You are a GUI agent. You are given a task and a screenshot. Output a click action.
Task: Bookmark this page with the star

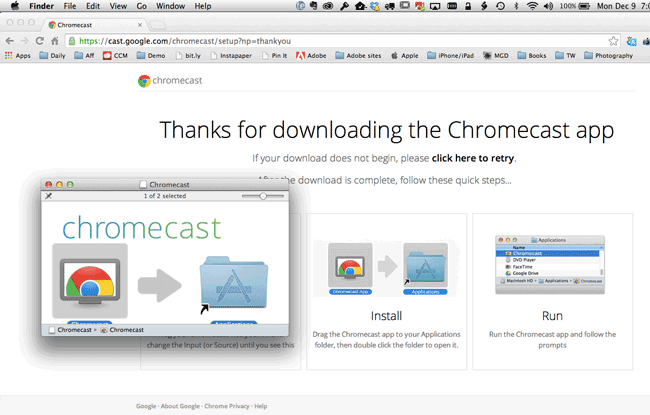tap(613, 41)
